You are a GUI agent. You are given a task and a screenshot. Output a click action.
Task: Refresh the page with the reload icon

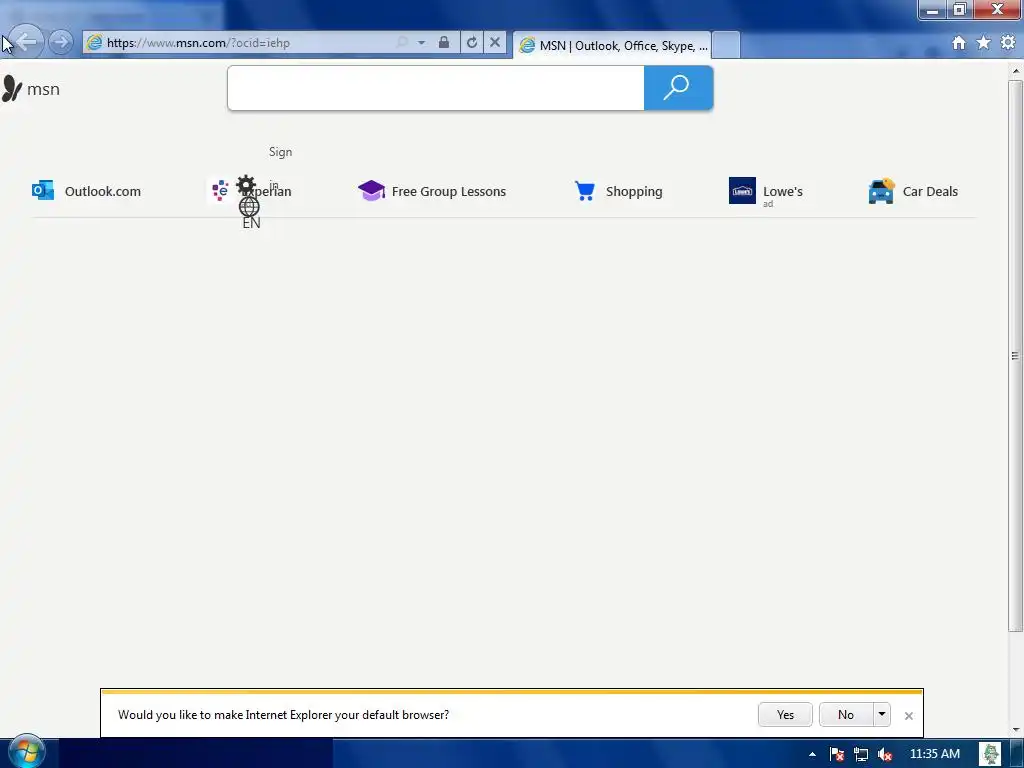[472, 42]
